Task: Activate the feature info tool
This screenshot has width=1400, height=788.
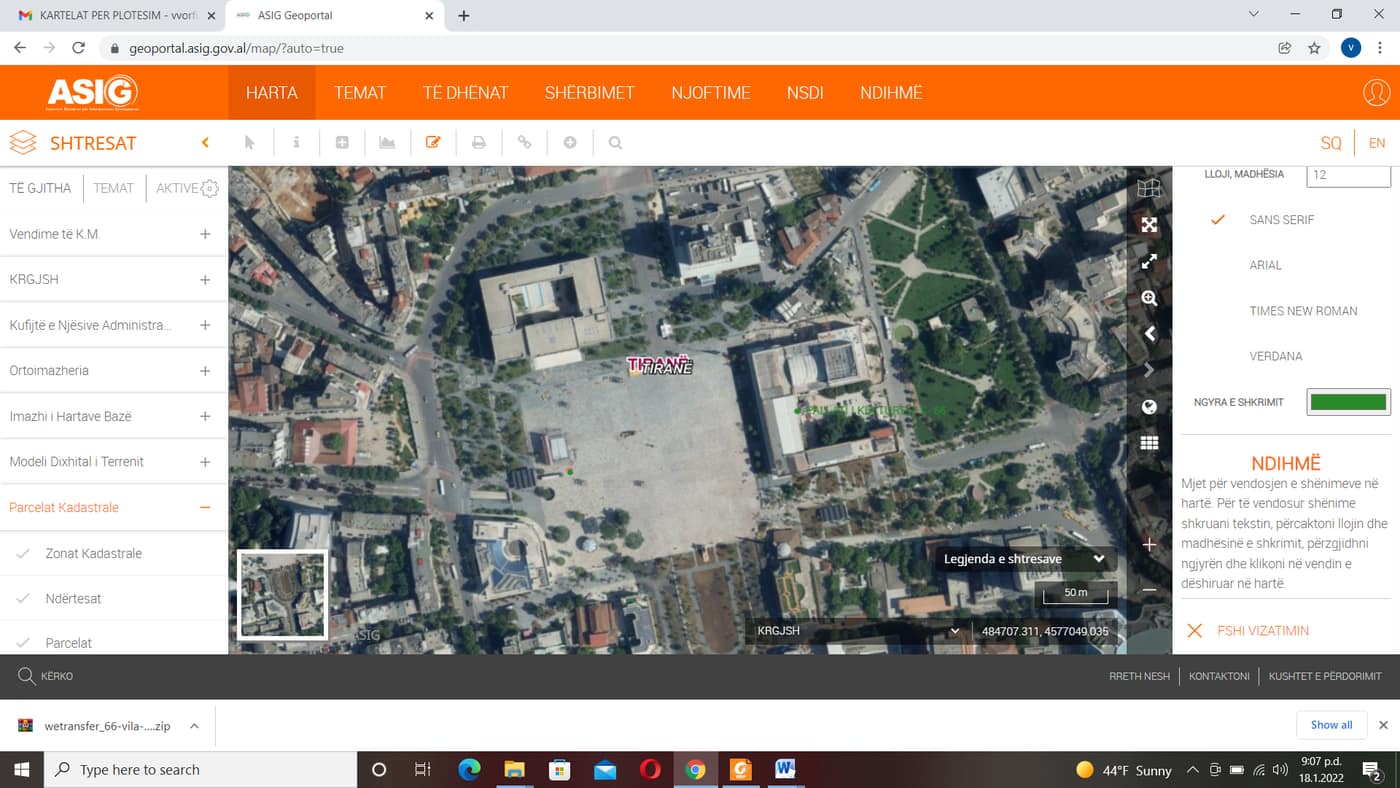Action: click(296, 143)
